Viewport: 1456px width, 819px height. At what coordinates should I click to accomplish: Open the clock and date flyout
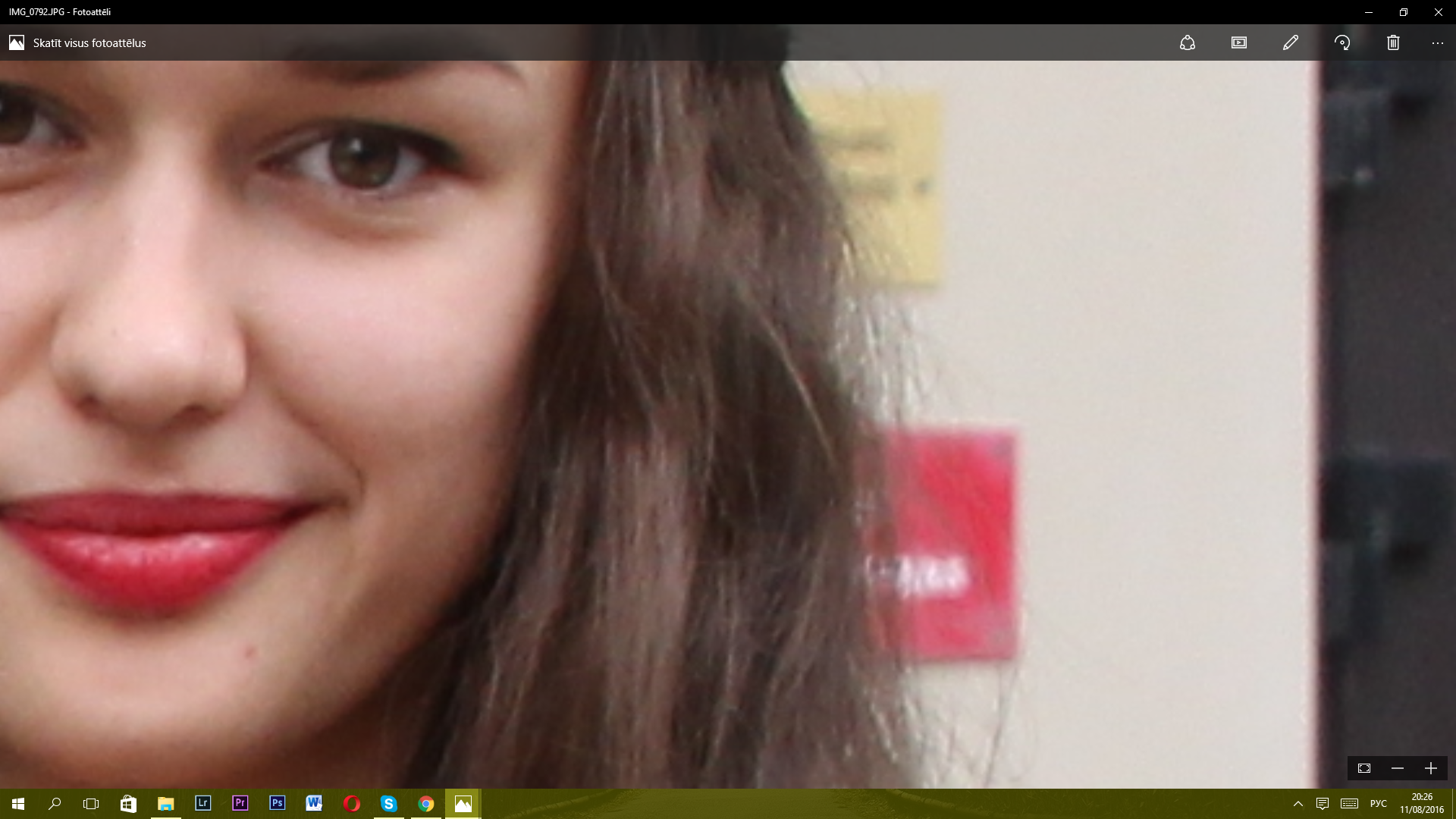(1422, 804)
